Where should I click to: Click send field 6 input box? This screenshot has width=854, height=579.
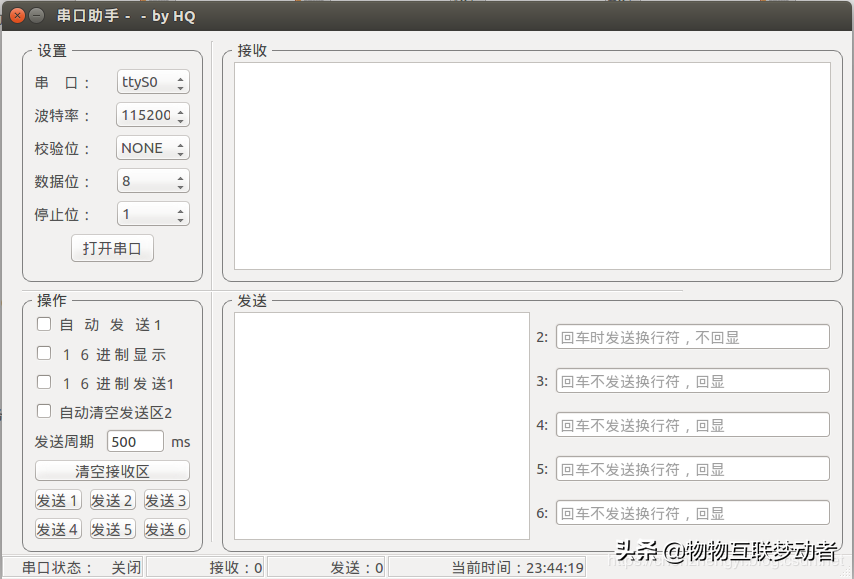coord(693,513)
